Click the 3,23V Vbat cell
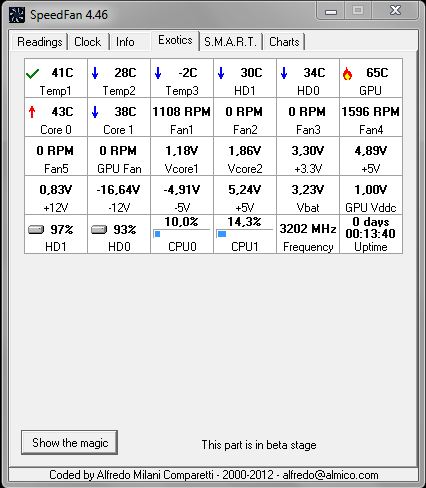 (x=308, y=195)
